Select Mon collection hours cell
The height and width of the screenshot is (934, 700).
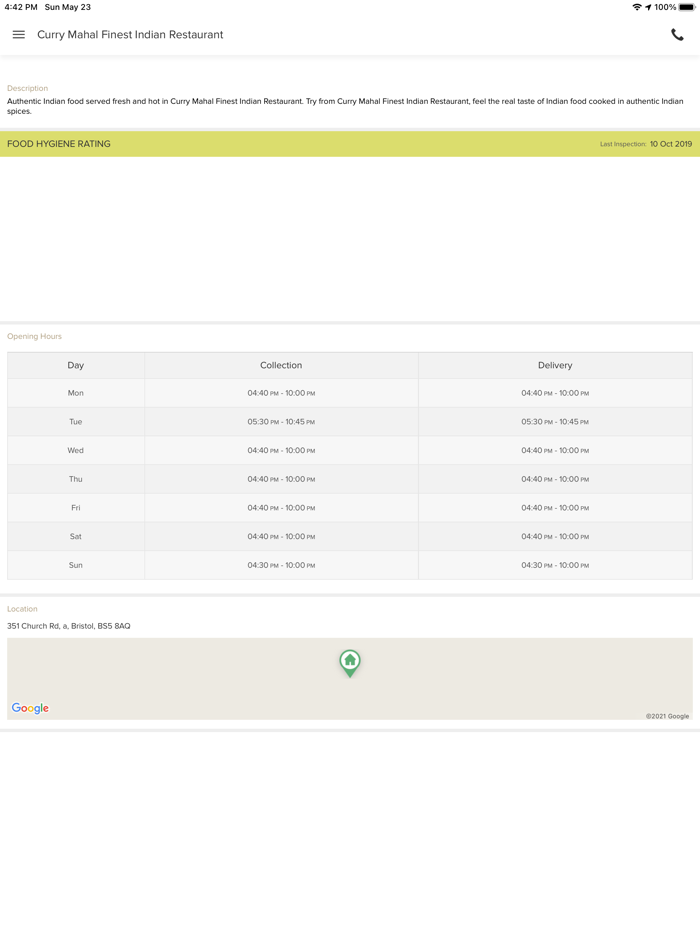[281, 393]
